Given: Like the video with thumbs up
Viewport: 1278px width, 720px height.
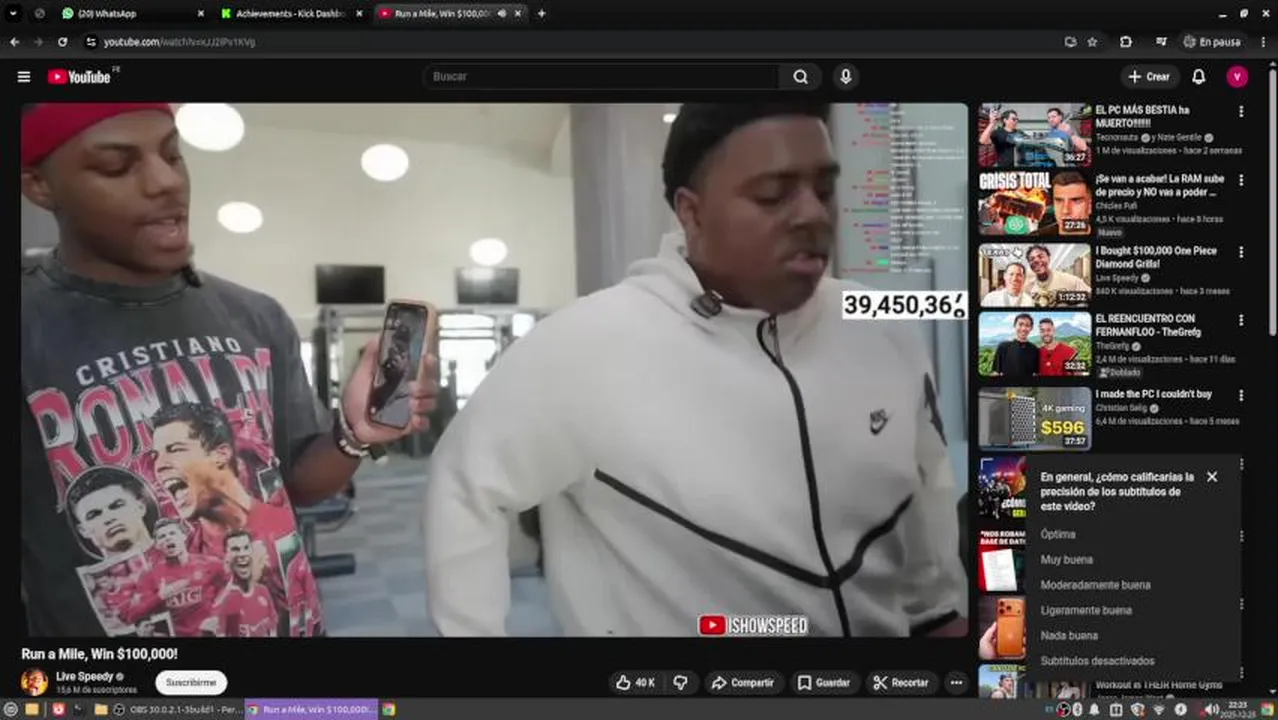Looking at the screenshot, I should (x=635, y=682).
